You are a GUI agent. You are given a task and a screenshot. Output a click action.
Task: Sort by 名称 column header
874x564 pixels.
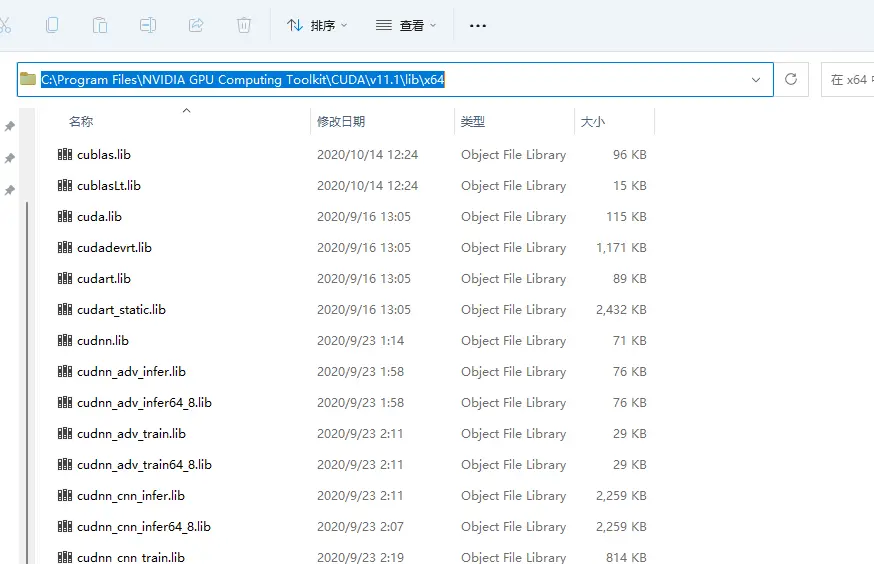tap(81, 121)
